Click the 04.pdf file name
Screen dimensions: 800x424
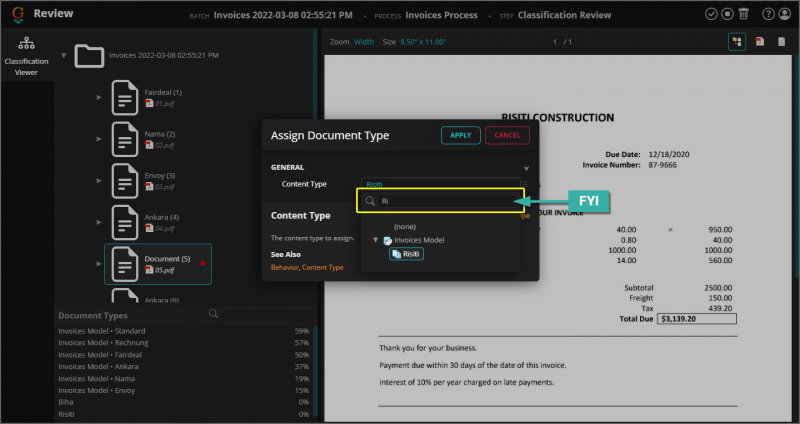[165, 229]
